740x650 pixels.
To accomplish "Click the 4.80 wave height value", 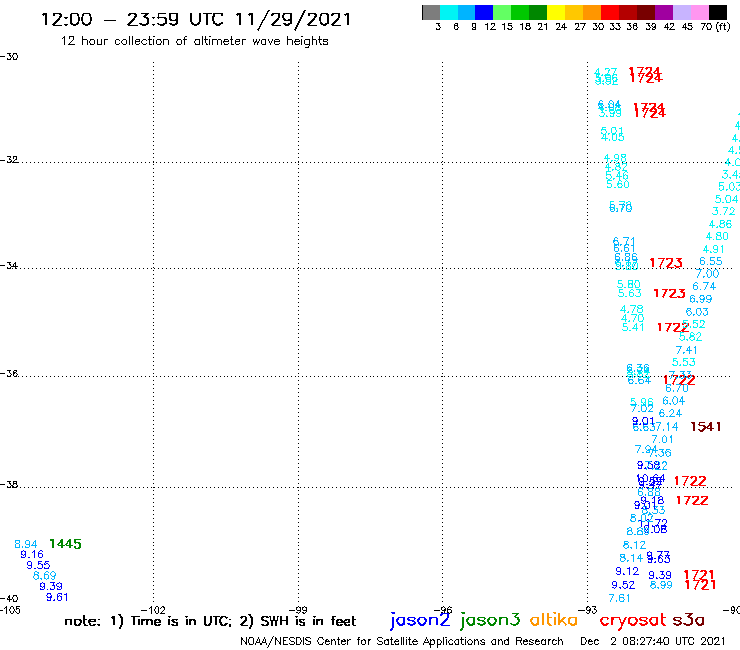I will (x=717, y=236).
